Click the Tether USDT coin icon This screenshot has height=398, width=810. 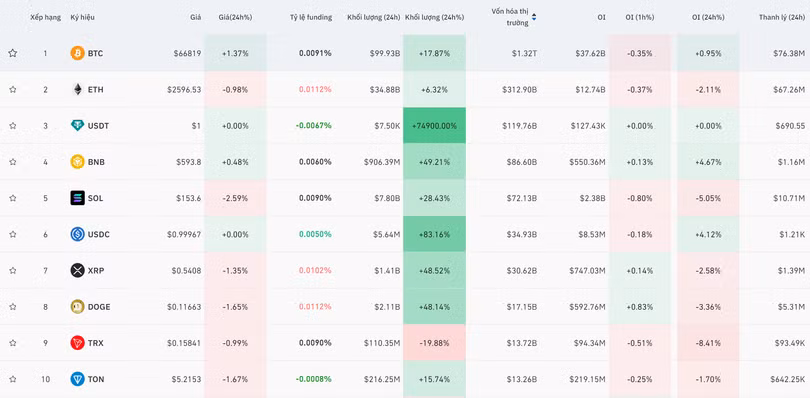77,126
